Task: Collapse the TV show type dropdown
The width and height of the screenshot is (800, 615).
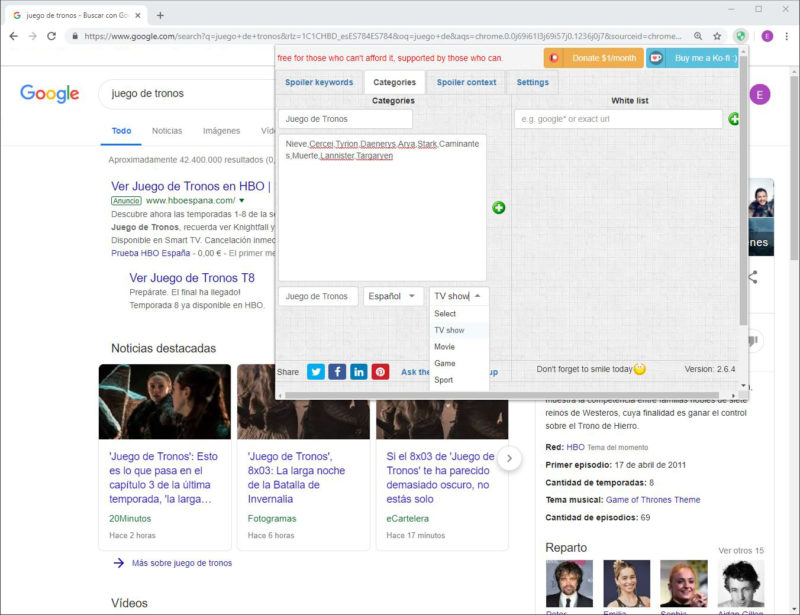Action: click(x=459, y=296)
